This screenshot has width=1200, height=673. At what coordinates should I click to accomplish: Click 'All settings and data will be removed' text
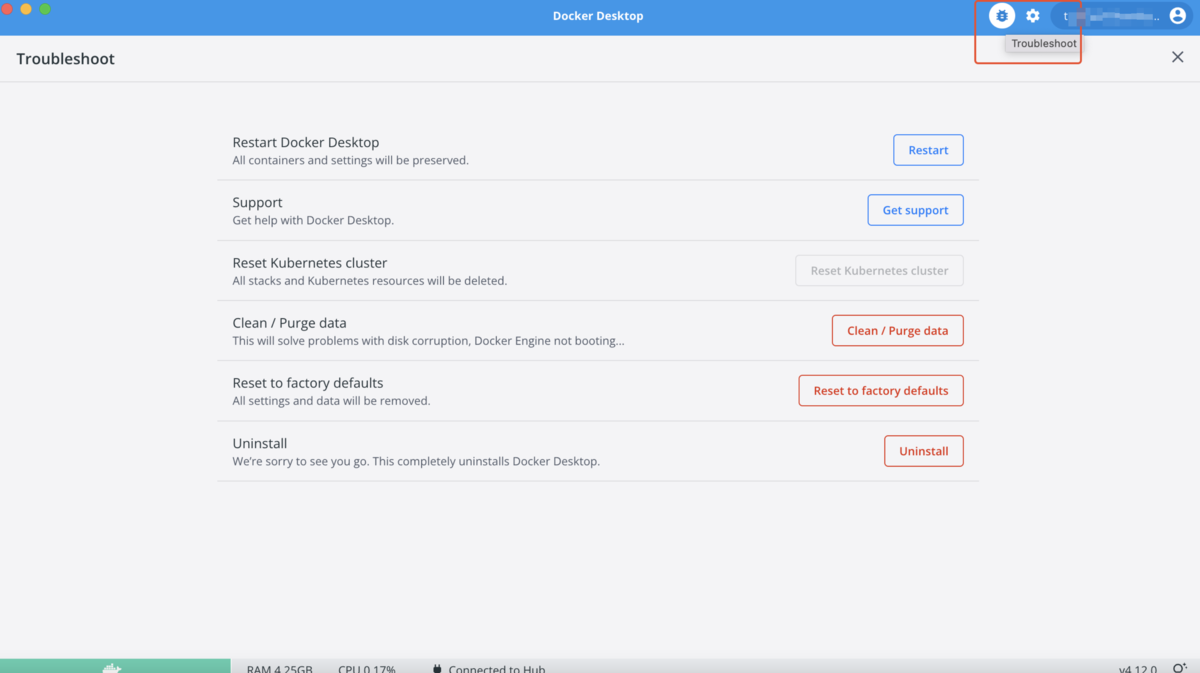tap(331, 401)
